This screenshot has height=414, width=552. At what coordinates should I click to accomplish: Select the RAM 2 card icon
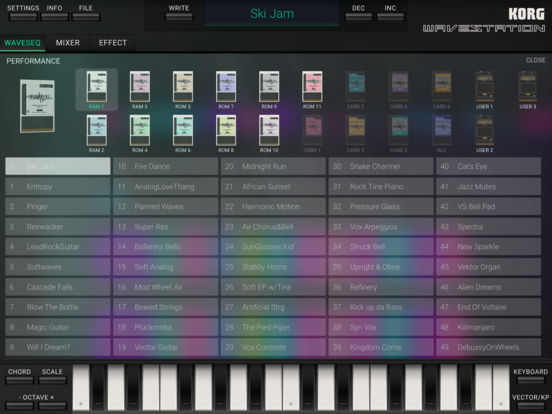click(x=97, y=130)
